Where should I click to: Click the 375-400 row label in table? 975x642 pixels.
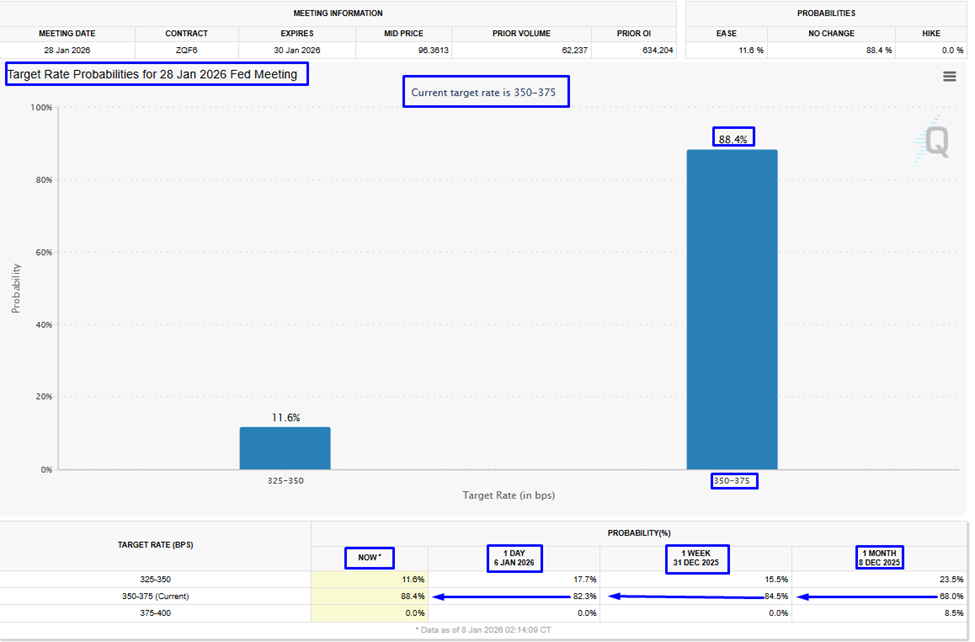156,613
